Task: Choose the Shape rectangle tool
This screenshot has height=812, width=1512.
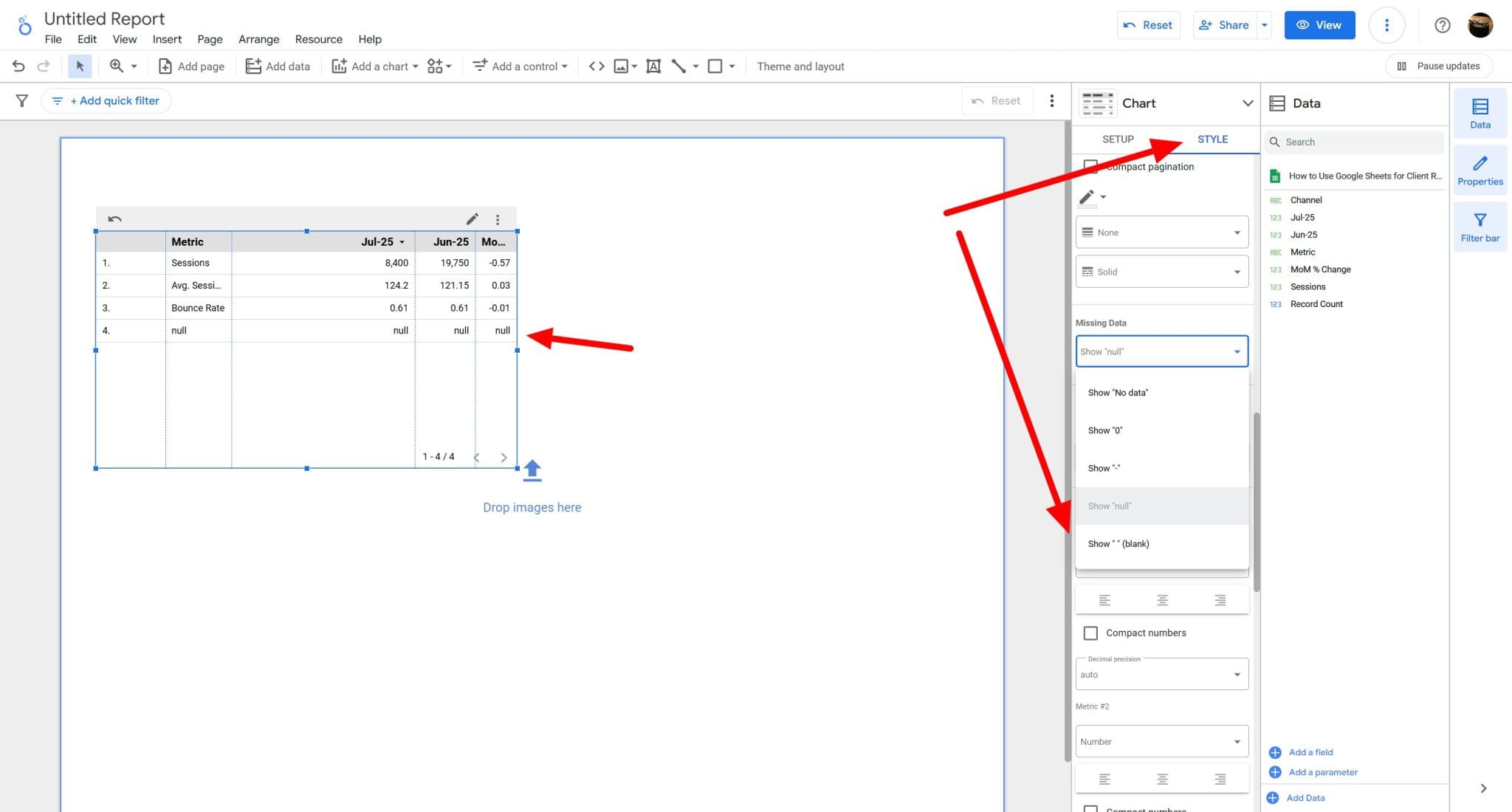Action: pos(714,66)
